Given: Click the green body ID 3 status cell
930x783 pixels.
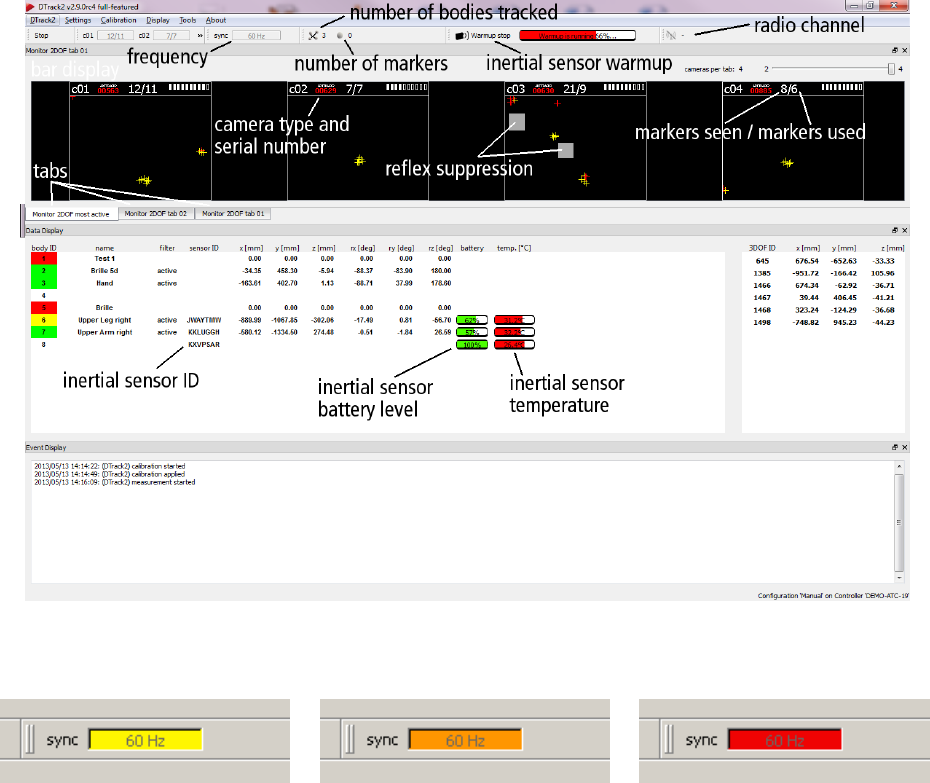Looking at the screenshot, I should (44, 283).
